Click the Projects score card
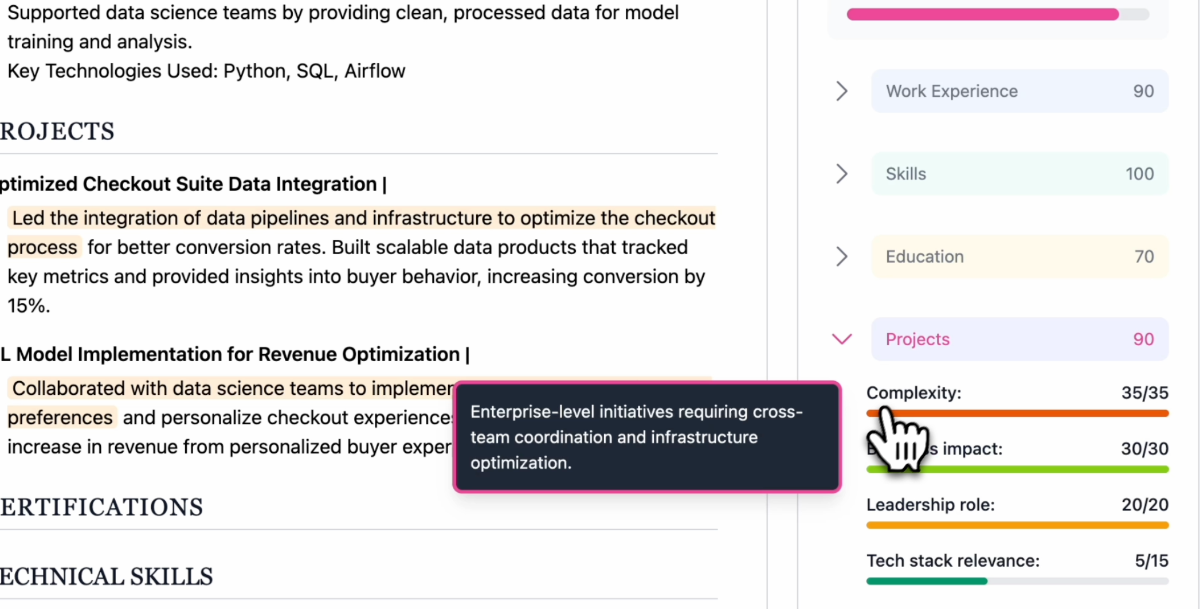This screenshot has width=1200, height=609. [x=1019, y=340]
